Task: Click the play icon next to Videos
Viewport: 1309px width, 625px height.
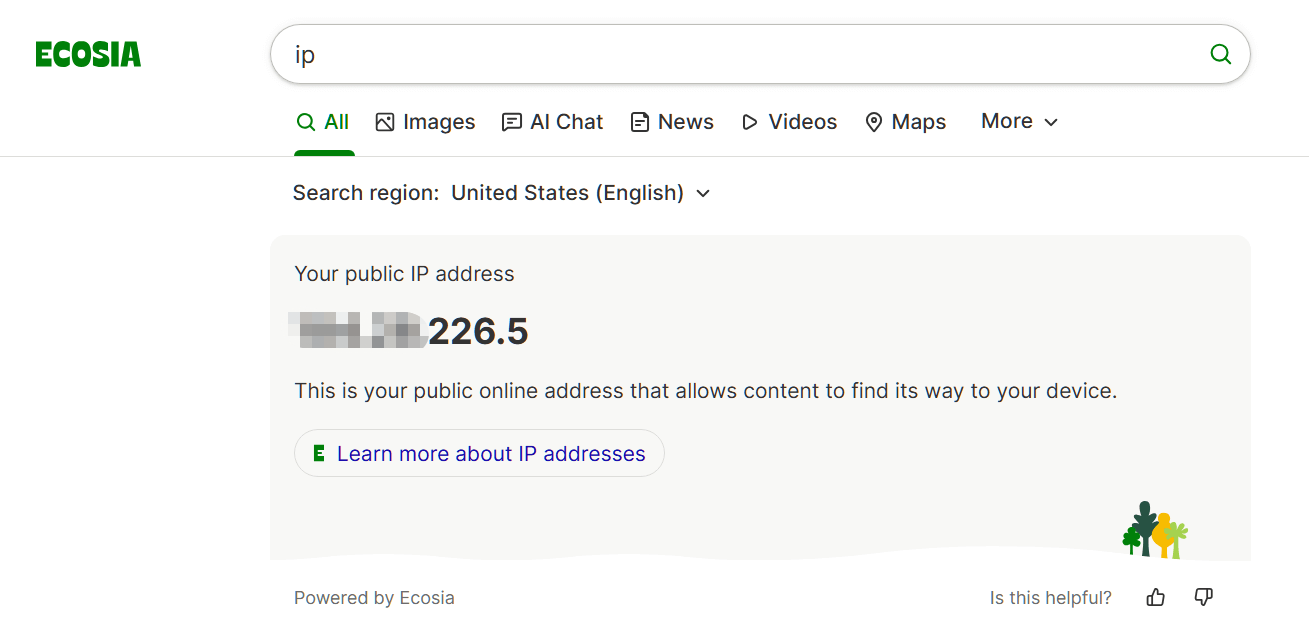Action: (750, 122)
